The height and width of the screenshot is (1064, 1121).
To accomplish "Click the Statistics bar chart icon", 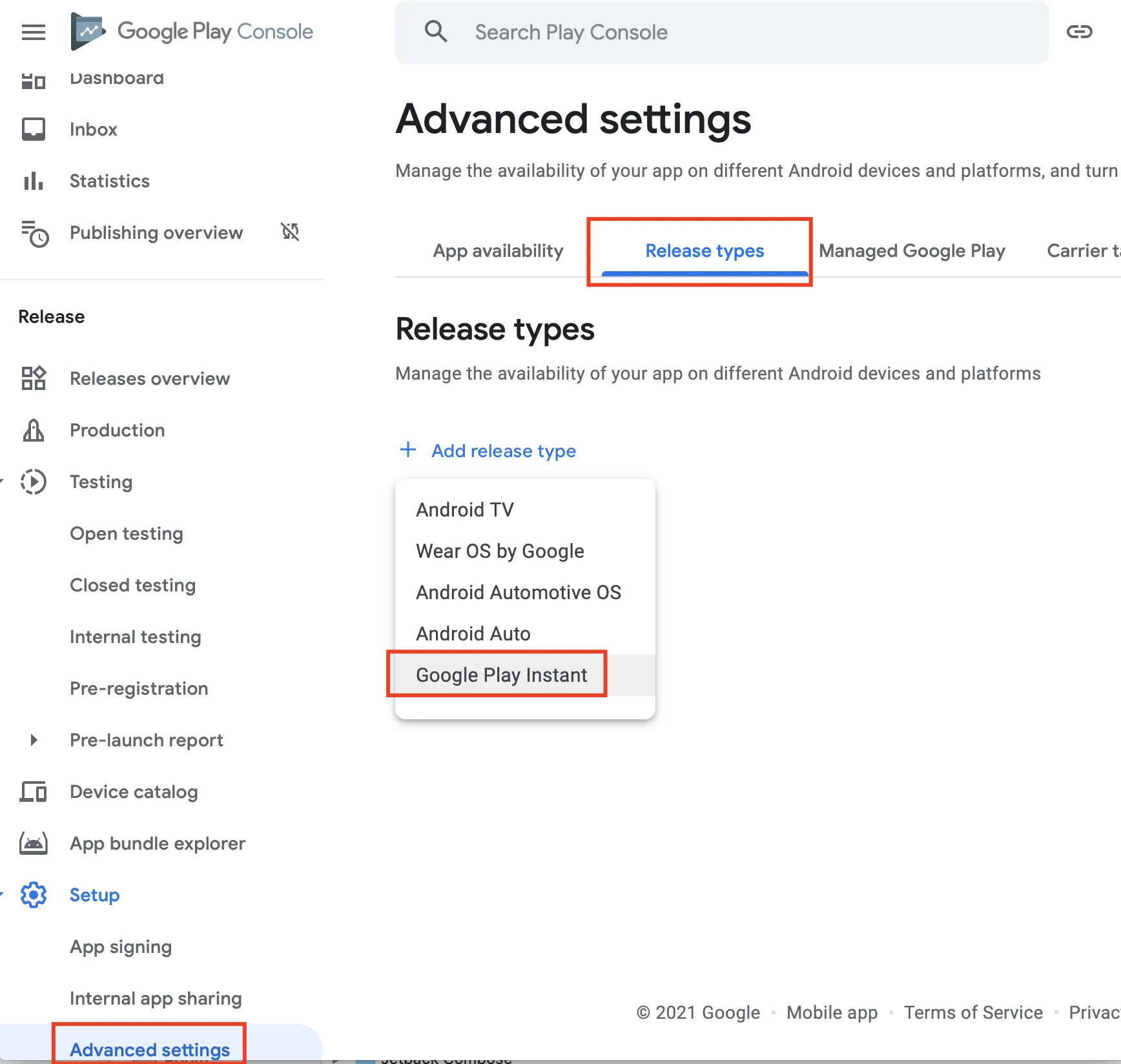I will point(33,181).
